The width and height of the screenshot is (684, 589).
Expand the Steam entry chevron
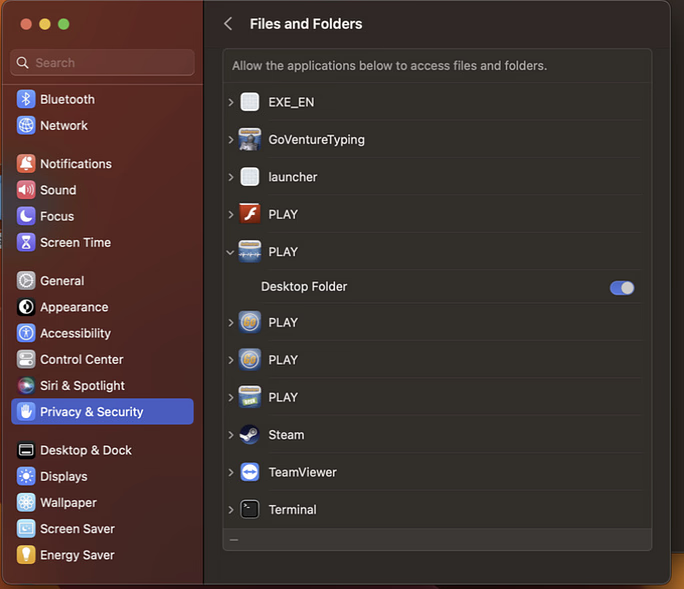[231, 435]
